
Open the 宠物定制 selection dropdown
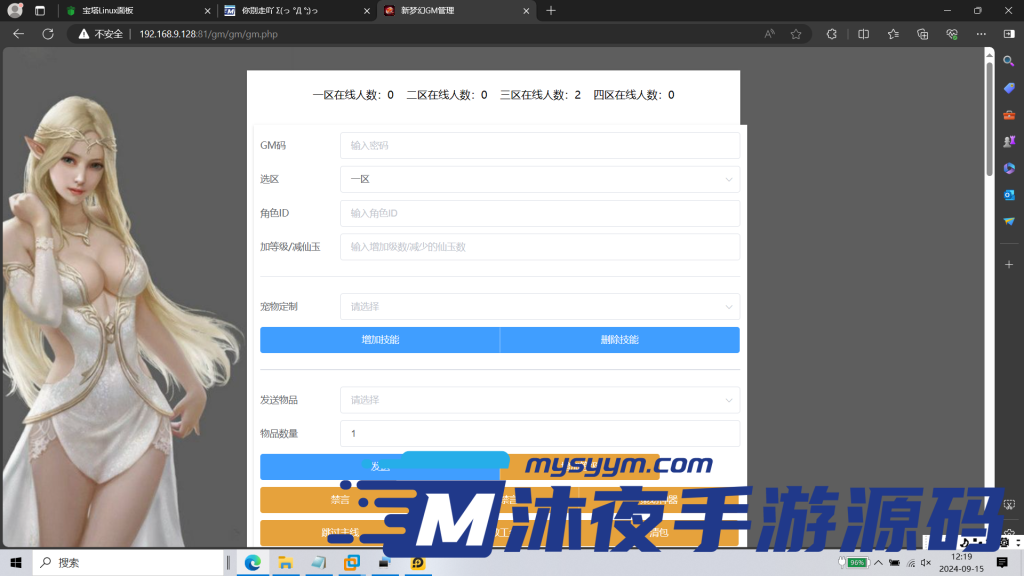tap(540, 306)
